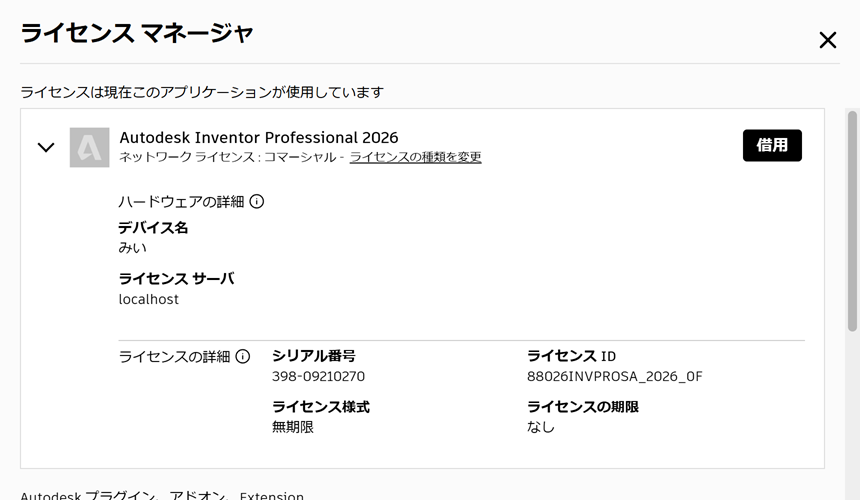This screenshot has height=500, width=860.
Task: Click the Autodesk プラグイン、アドオン、Extension heading
Action: [x=162, y=495]
